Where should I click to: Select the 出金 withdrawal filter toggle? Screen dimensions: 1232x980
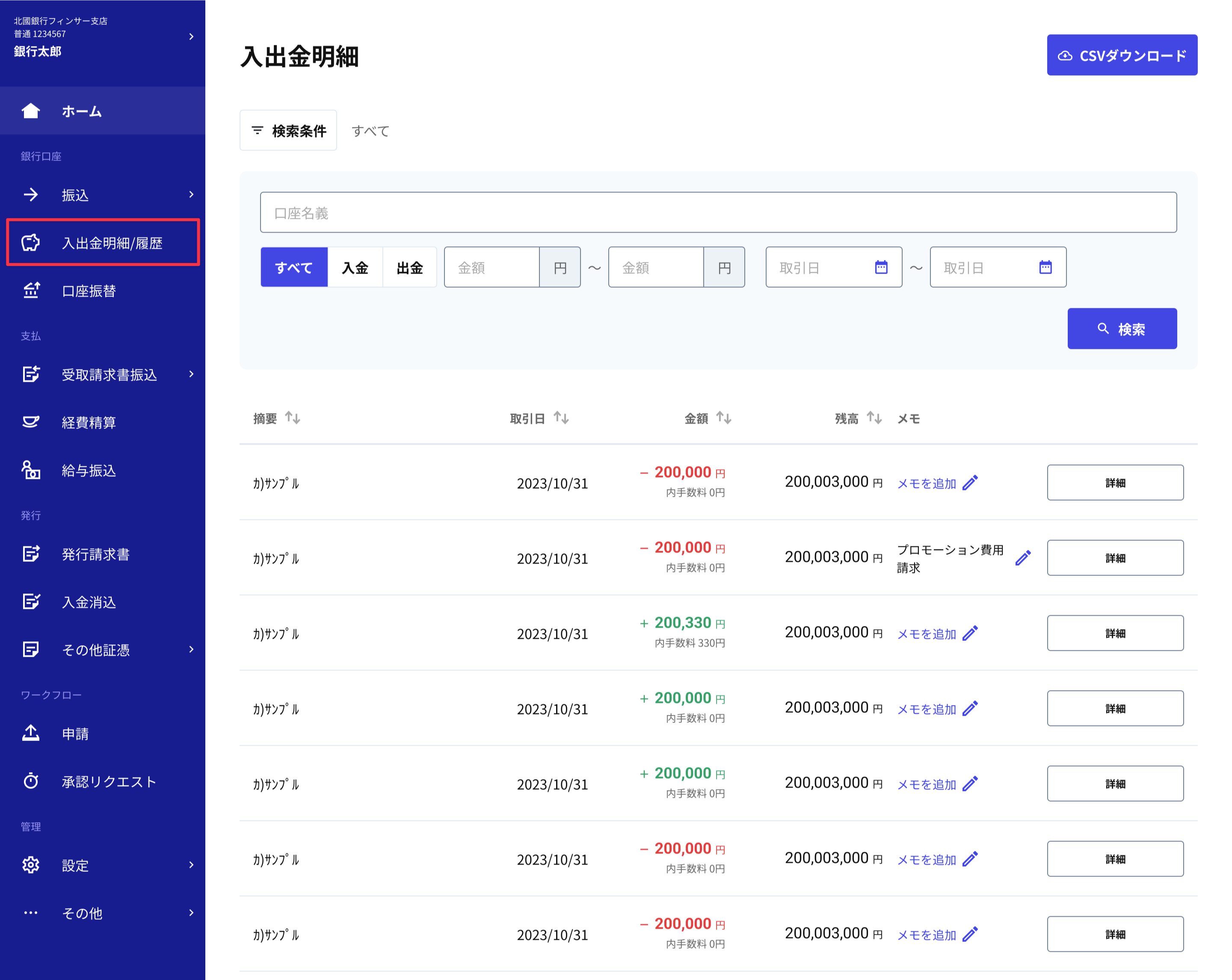coord(410,267)
